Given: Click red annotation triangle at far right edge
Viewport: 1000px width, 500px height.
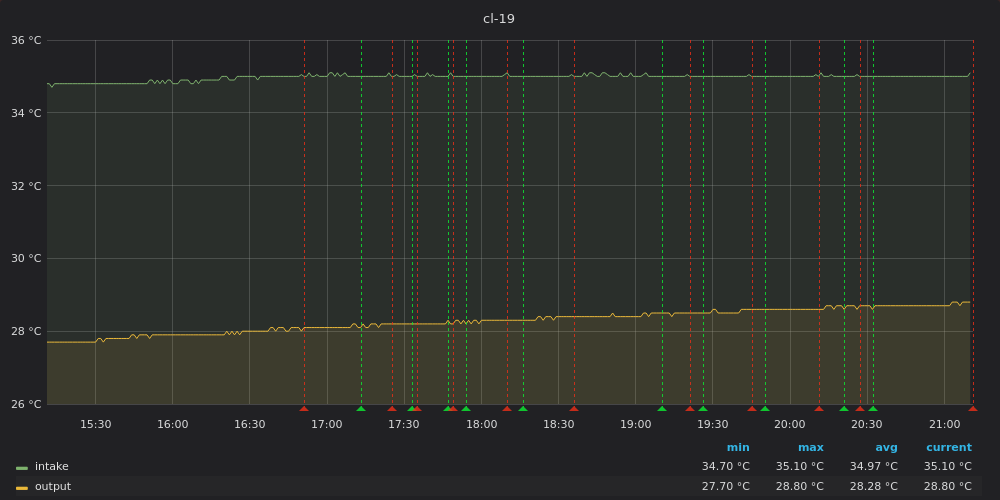Looking at the screenshot, I should [972, 408].
